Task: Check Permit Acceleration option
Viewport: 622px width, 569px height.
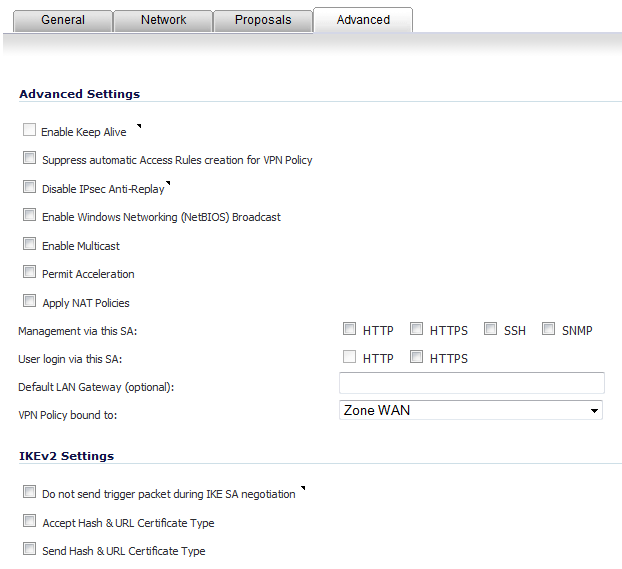Action: click(x=29, y=272)
